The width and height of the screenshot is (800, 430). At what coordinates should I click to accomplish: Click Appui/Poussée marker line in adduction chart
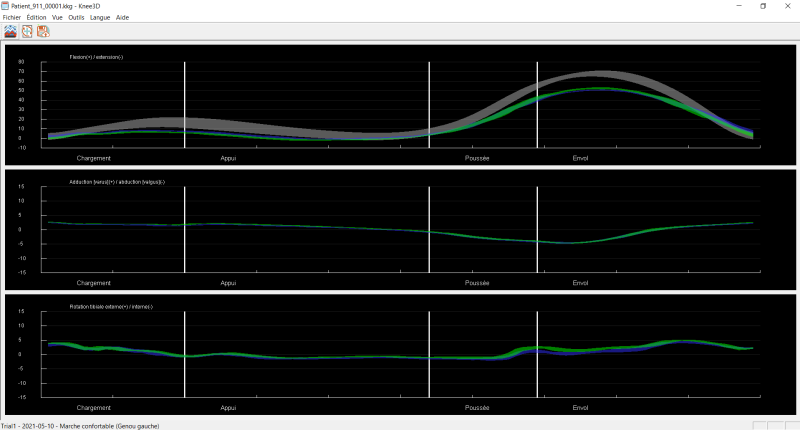pos(429,230)
